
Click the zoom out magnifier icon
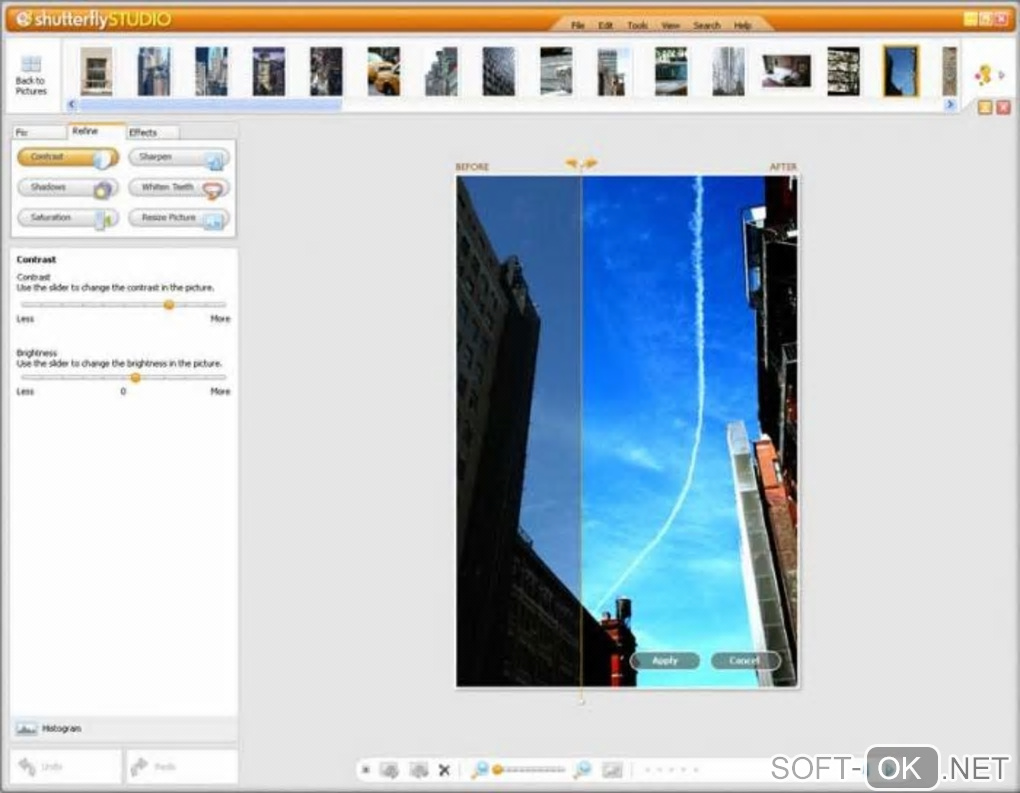[x=479, y=770]
